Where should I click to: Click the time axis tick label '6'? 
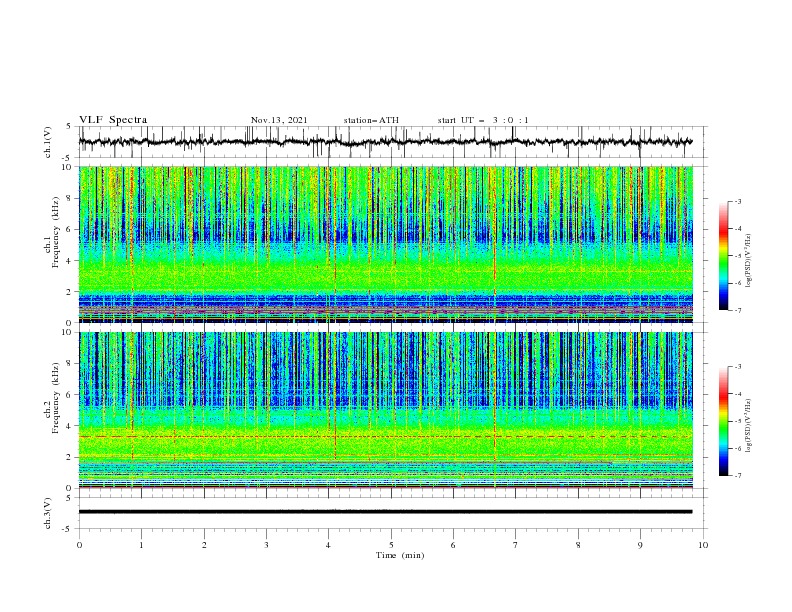point(453,545)
